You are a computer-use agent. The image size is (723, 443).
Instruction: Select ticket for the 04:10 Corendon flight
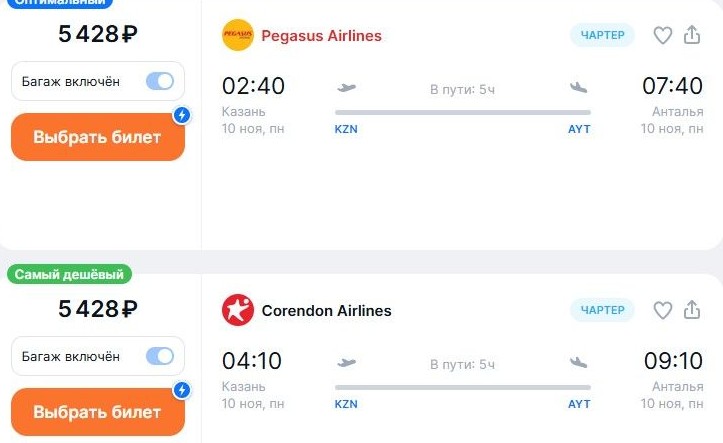point(97,412)
